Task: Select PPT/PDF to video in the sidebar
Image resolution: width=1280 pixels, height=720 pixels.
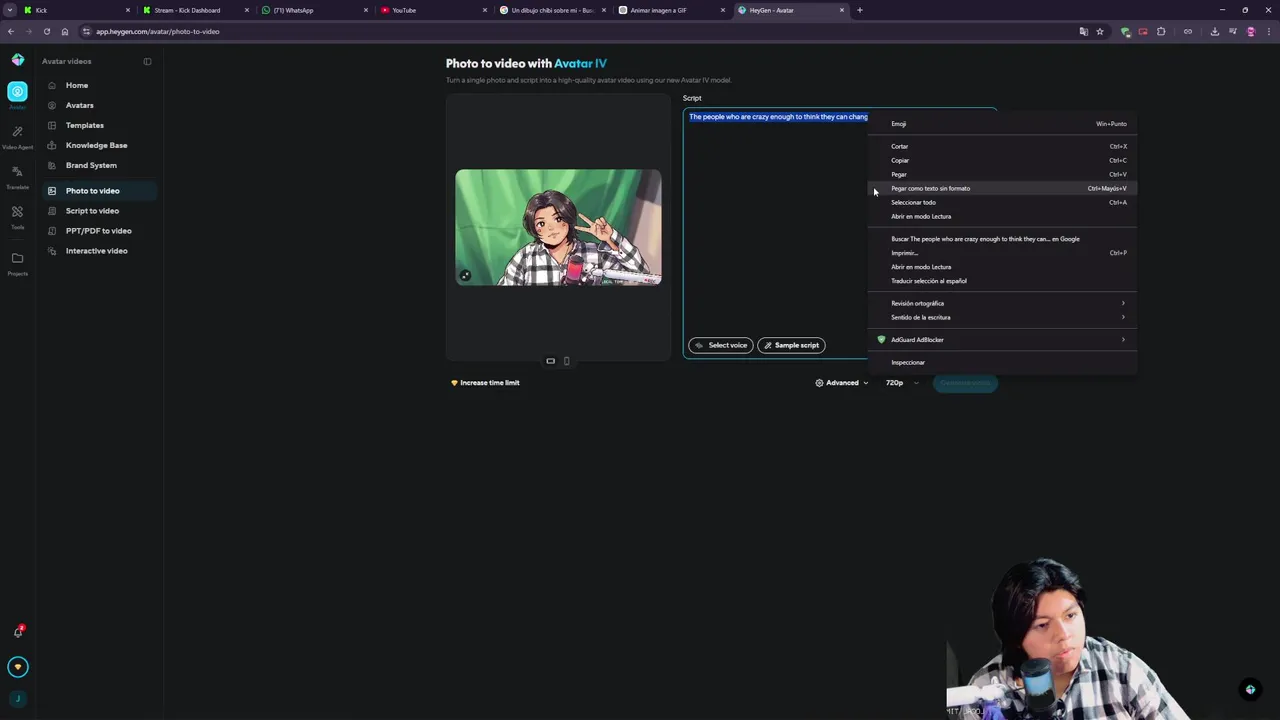Action: tap(97, 231)
